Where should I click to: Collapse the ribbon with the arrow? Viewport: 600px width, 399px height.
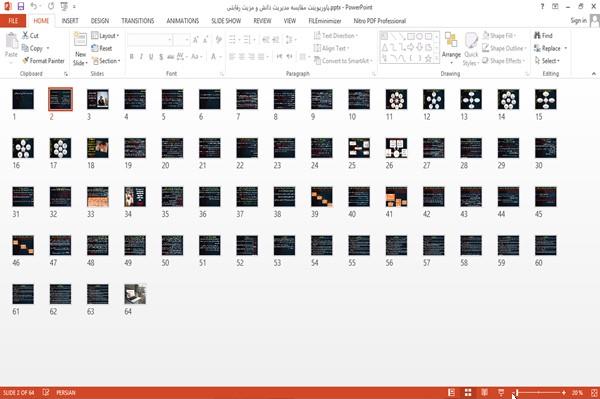click(593, 73)
